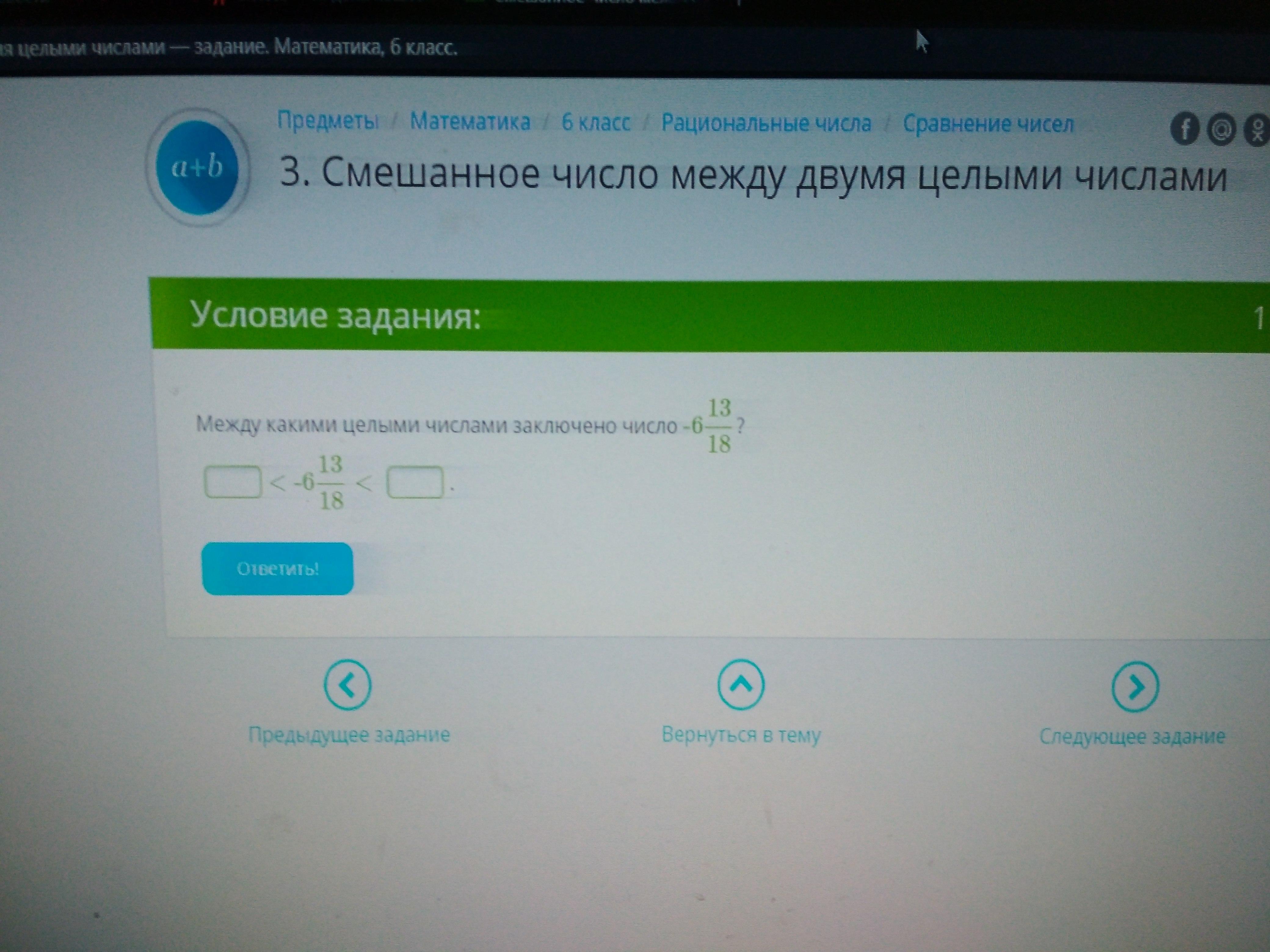
Task: Click the Предыдущее задание text link
Action: tap(349, 735)
